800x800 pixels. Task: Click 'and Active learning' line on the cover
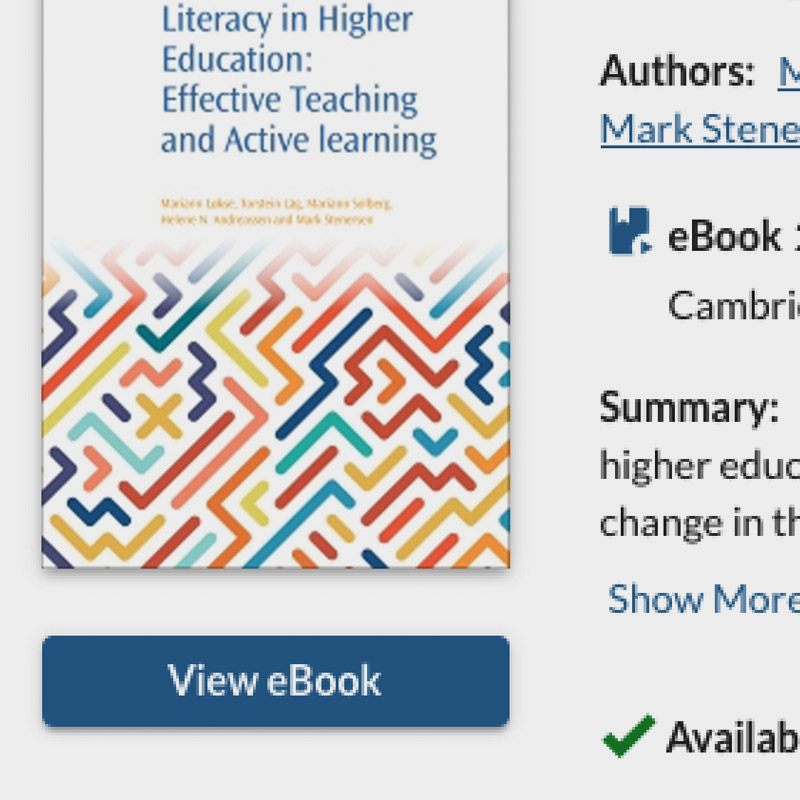click(298, 139)
